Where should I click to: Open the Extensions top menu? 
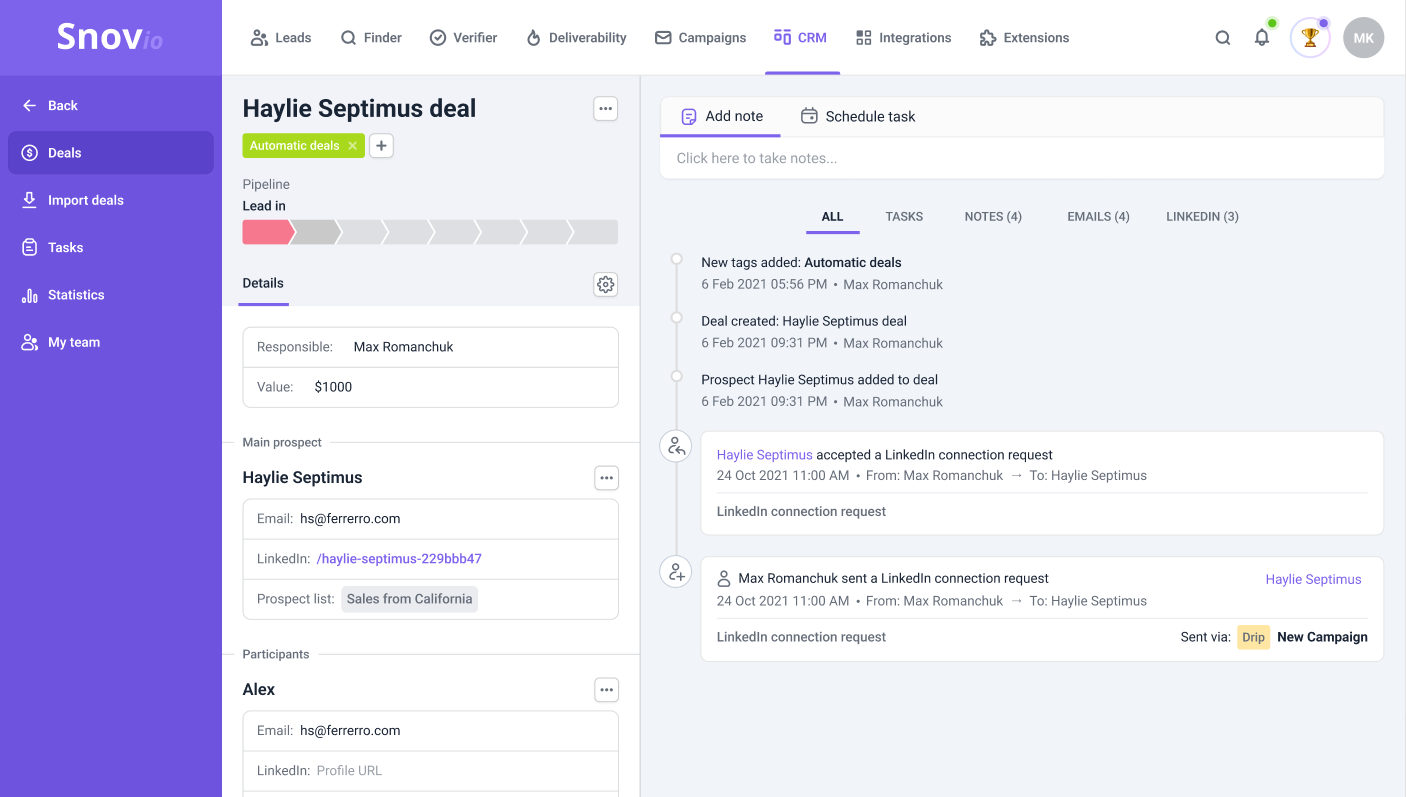[1025, 38]
